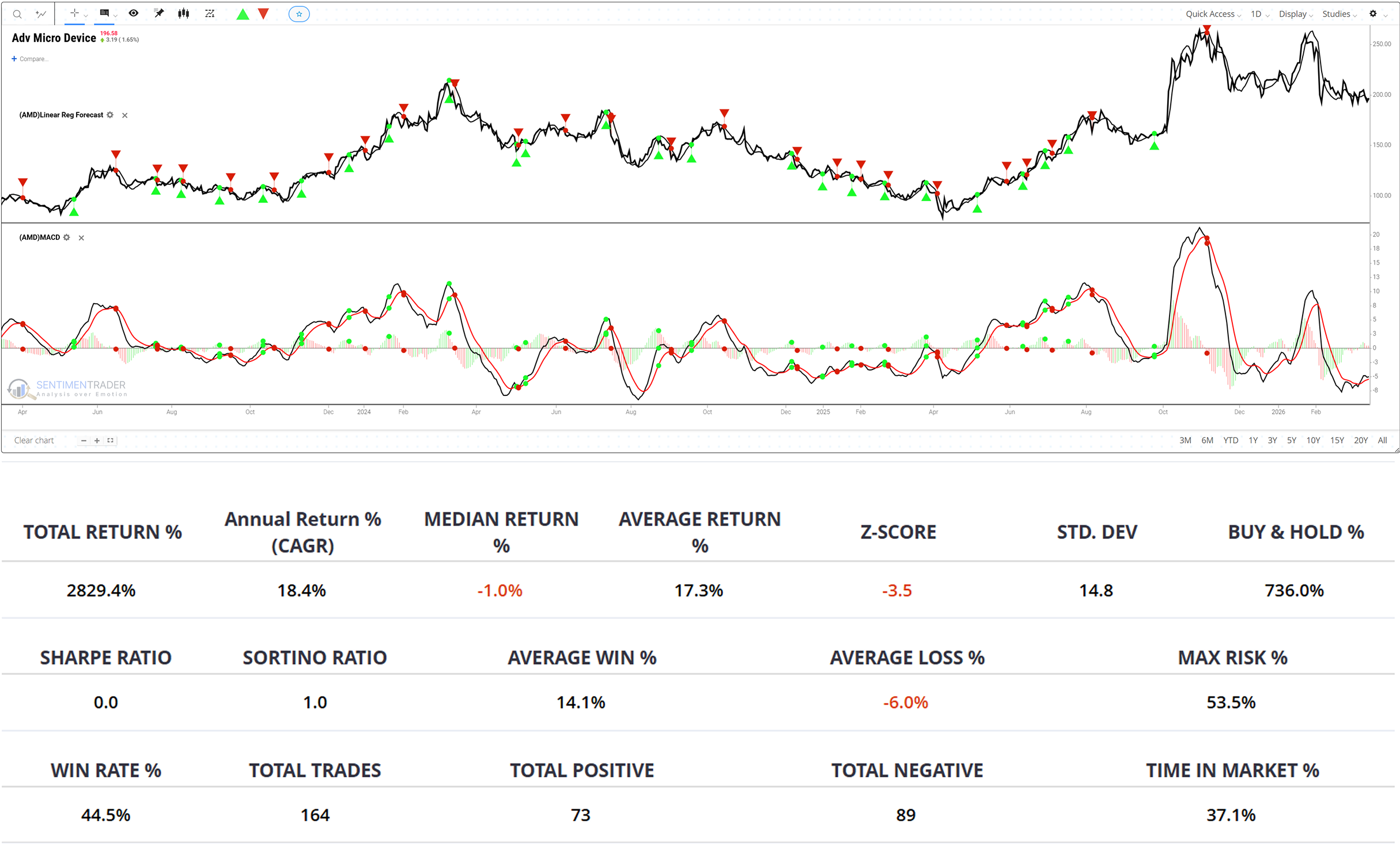Remove the Linear Reg Forecast indicator
The image size is (1400, 846).
pyautogui.click(x=124, y=115)
